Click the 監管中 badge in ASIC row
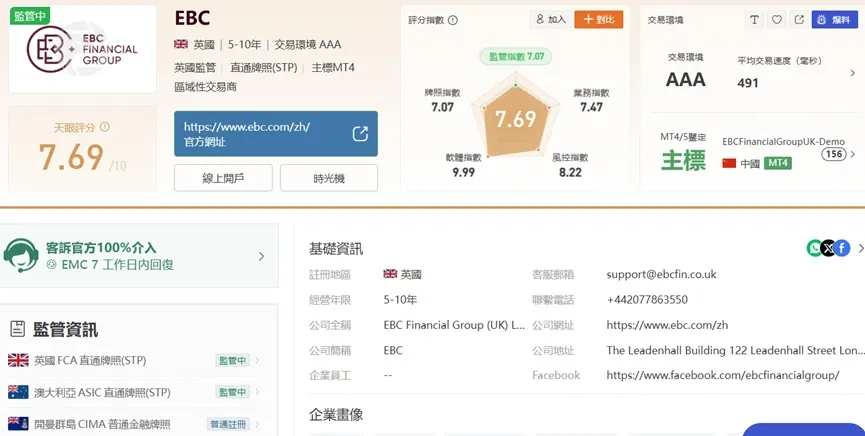This screenshot has width=865, height=436. coord(232,392)
